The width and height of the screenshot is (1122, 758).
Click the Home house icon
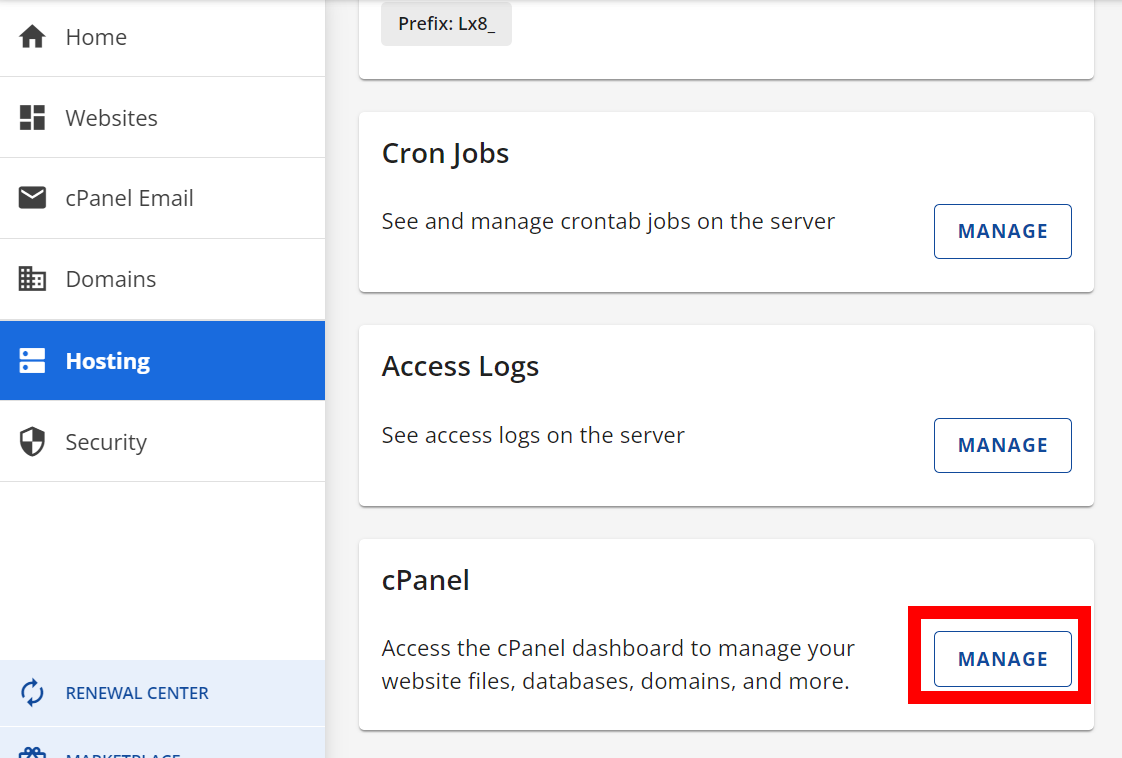[x=33, y=37]
